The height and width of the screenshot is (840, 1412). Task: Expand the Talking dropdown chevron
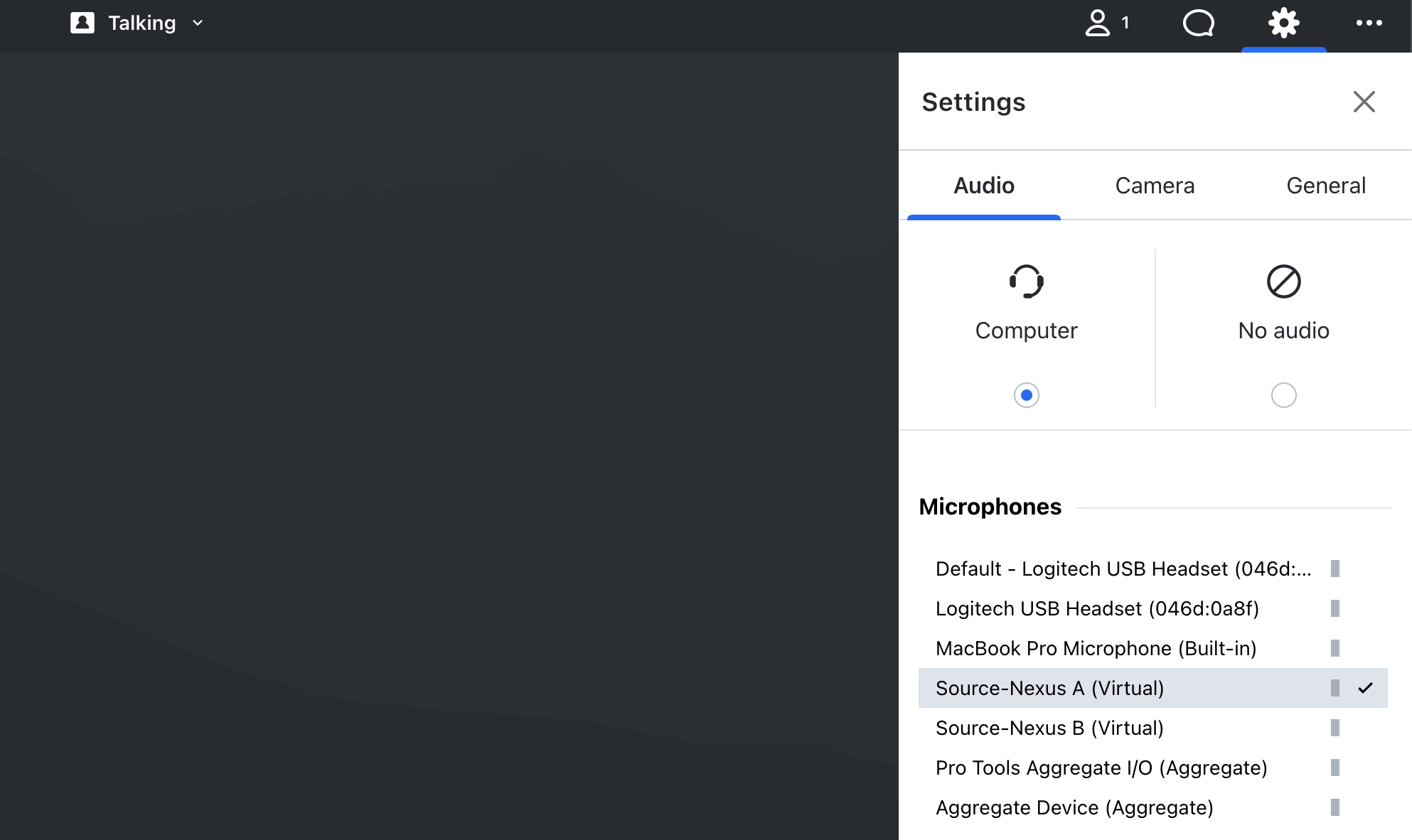[x=198, y=23]
